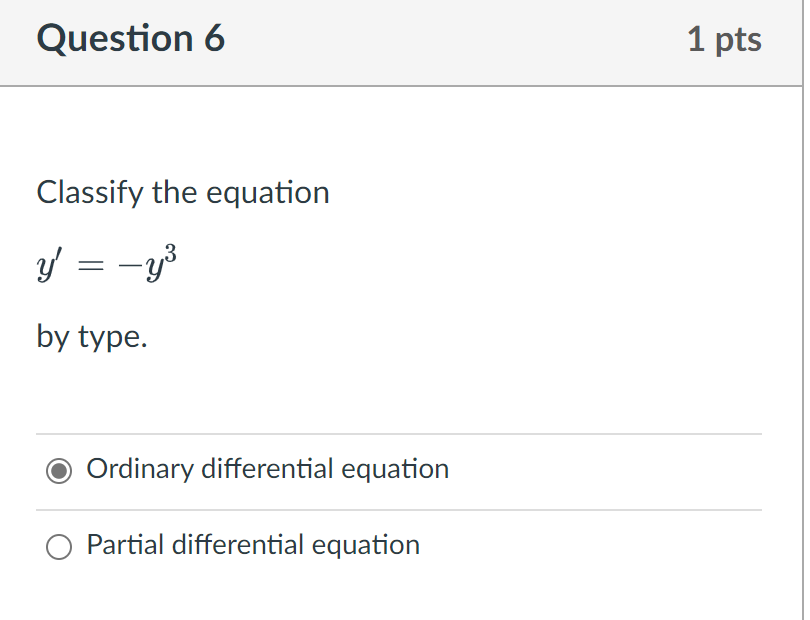Select the Ordinary differential equation radio button
Screen dimensions: 810x620
click(60, 469)
